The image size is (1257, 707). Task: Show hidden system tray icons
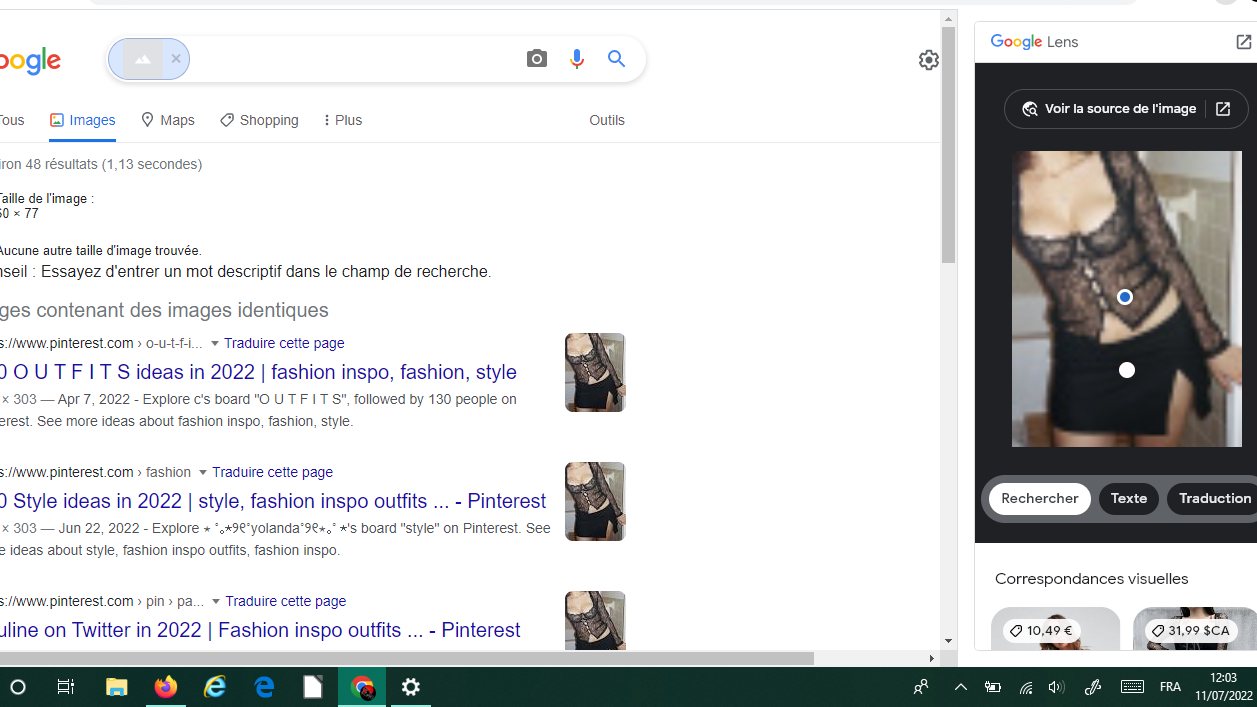(x=960, y=687)
